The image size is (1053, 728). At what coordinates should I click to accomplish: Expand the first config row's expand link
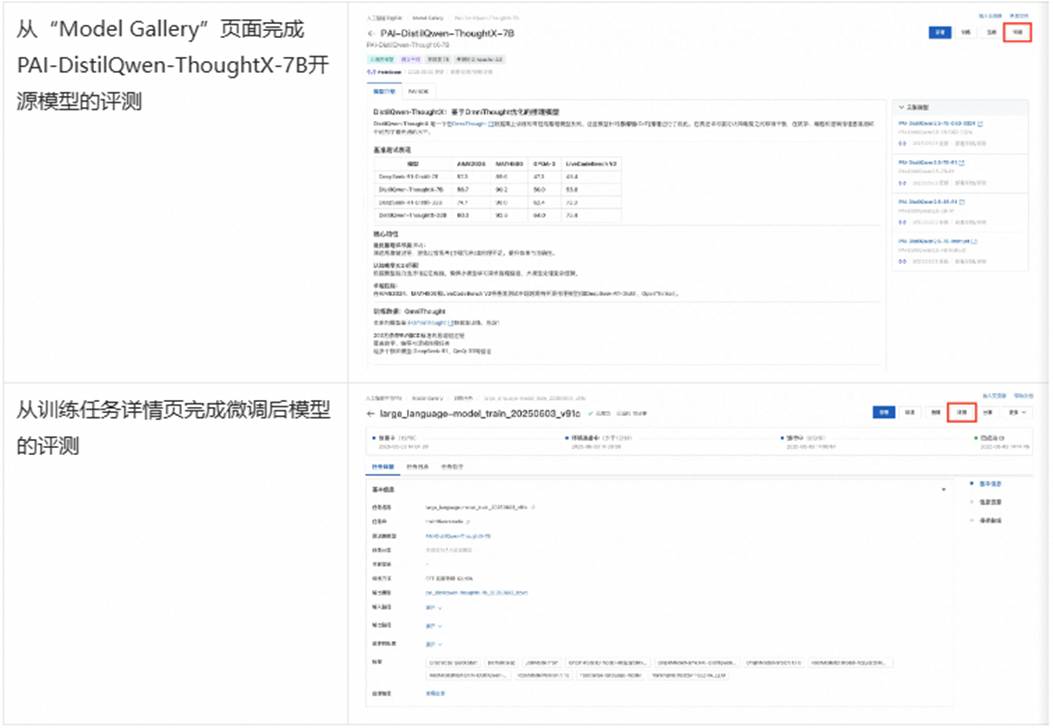coord(433,608)
